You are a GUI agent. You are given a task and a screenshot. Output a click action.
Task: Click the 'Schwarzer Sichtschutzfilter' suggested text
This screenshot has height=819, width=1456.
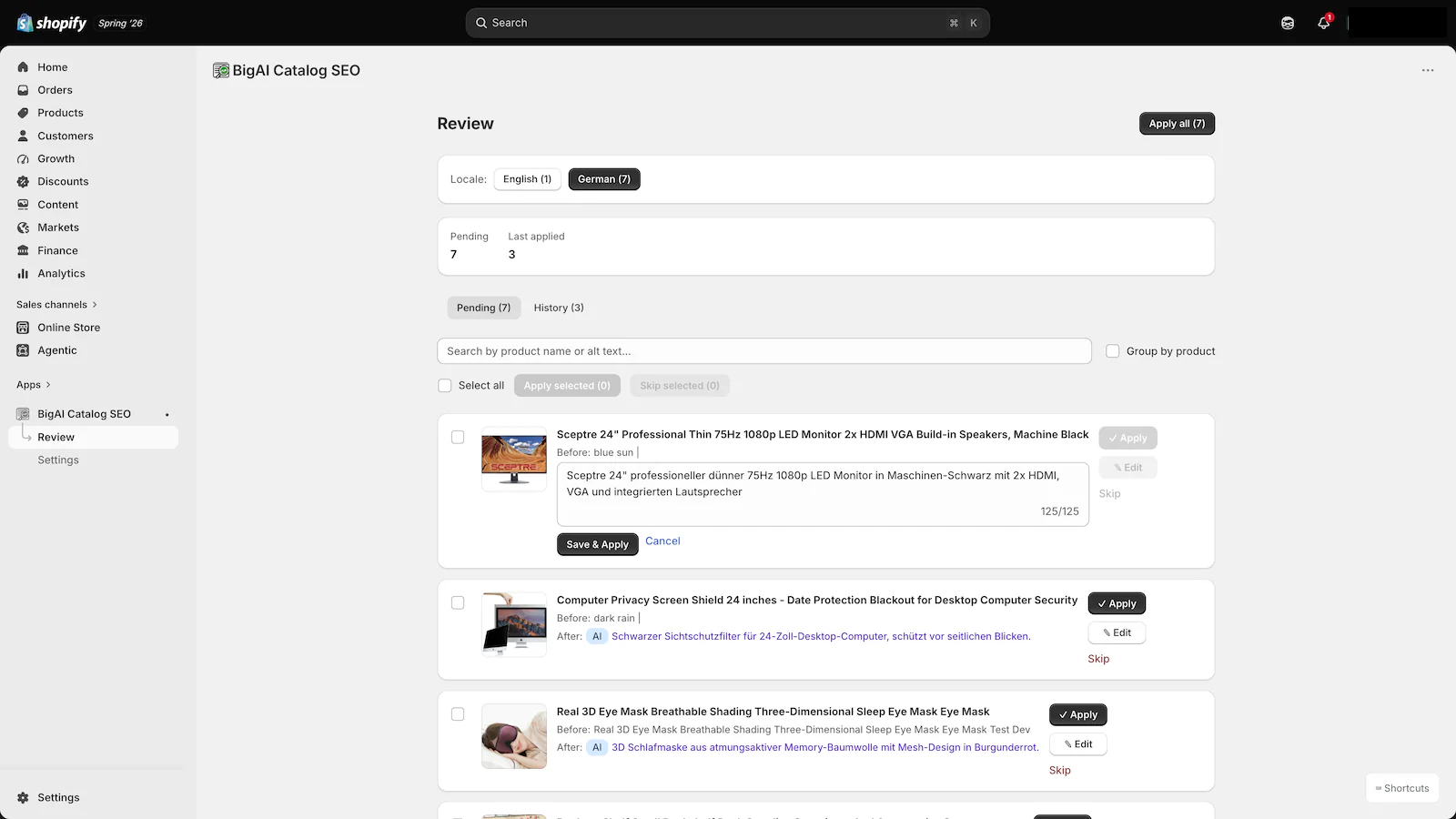(821, 636)
